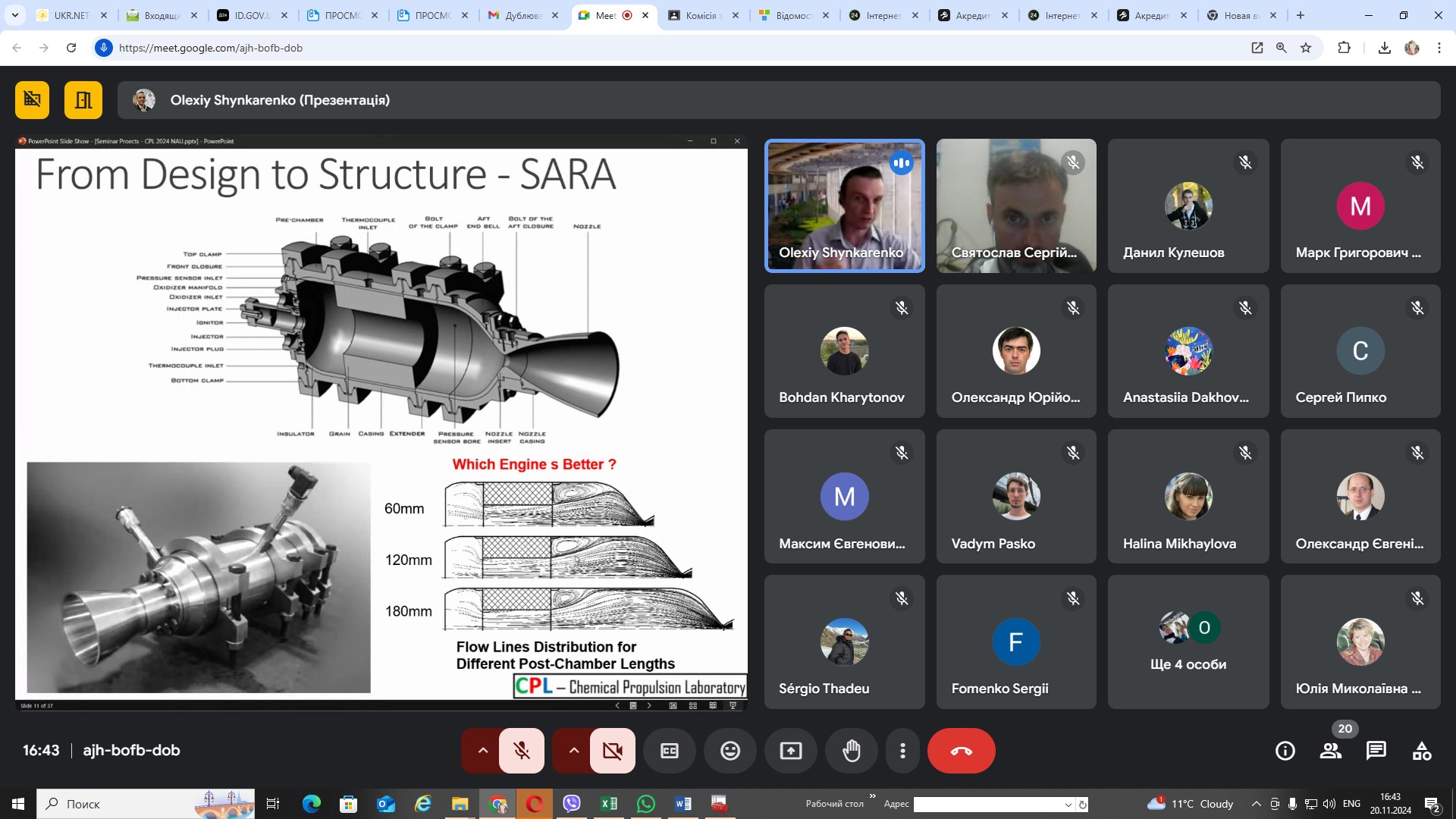1456x819 pixels.
Task: Open the 'Ще 4 особи' participants tile
Action: point(1188,642)
